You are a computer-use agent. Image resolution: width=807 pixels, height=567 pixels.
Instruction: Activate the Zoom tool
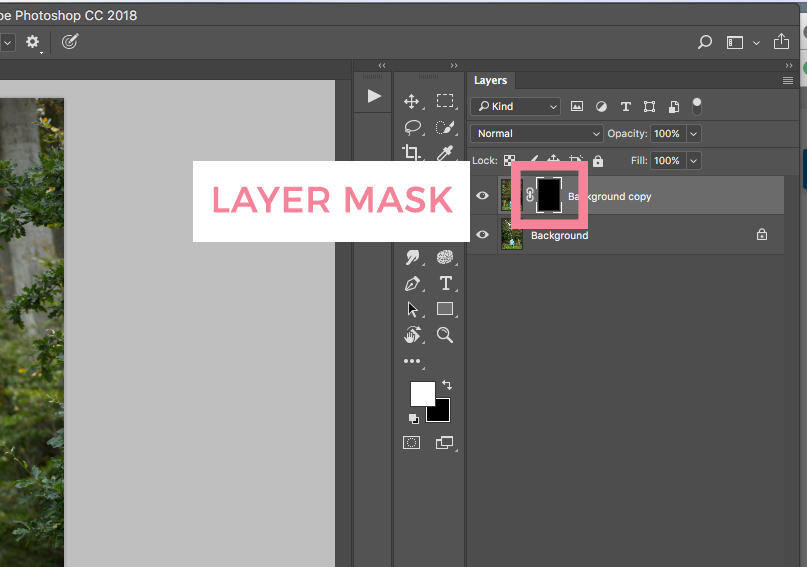[x=445, y=335]
